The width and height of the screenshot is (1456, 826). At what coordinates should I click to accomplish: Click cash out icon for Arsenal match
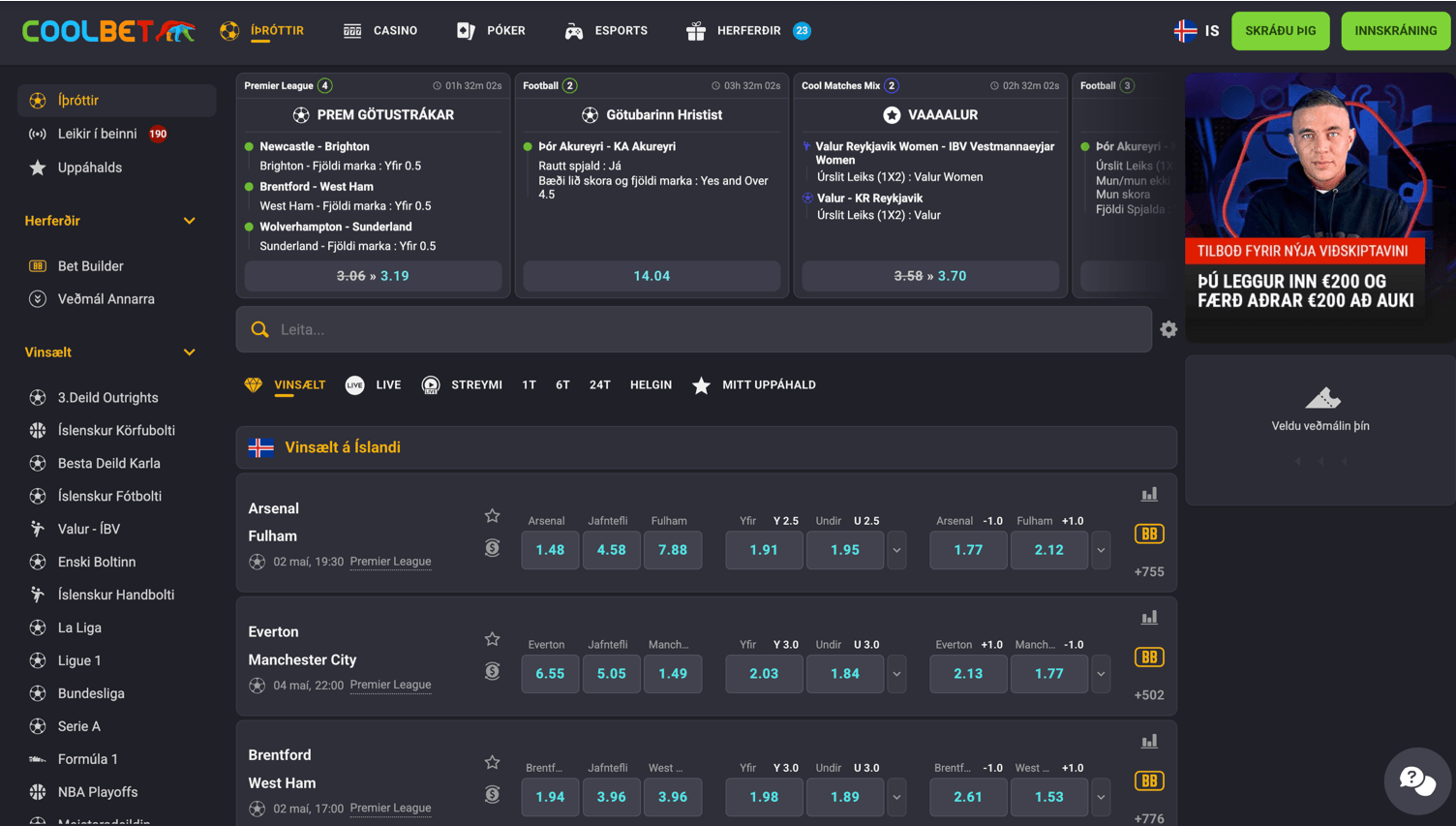pos(492,548)
